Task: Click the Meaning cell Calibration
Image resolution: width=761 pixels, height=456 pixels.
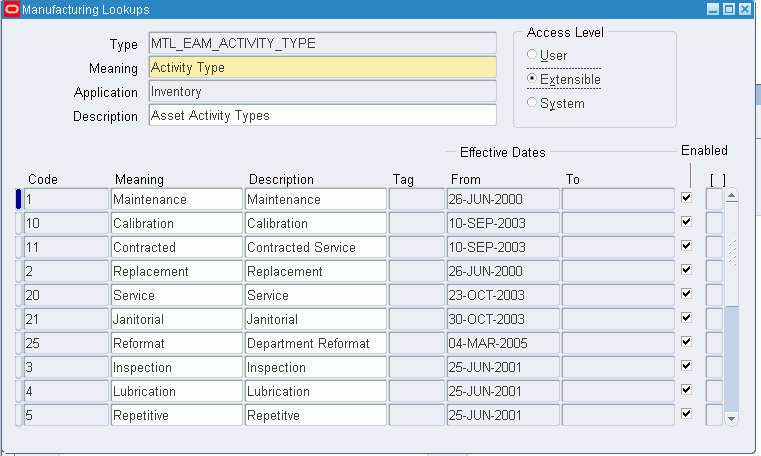Action: coord(177,223)
